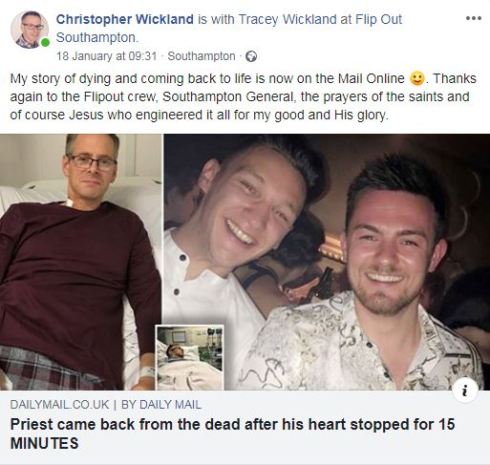Open the Flip Out Southampton location link
Screen dimensions: 490x465
point(229,28)
